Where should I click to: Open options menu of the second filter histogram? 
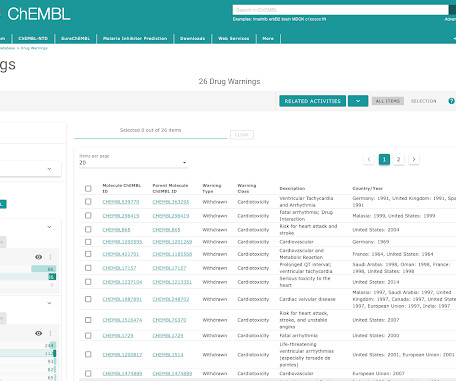point(51,333)
